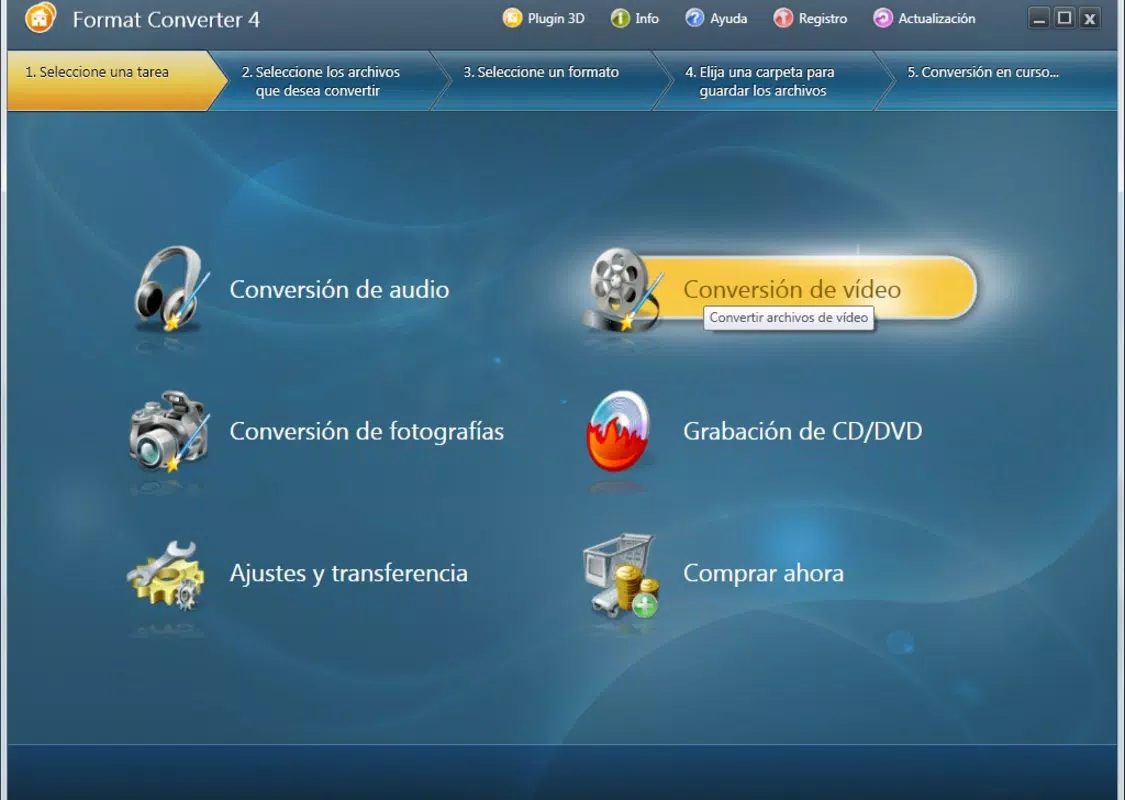This screenshot has height=800, width=1125.
Task: Select Comprar ahora option
Action: coord(763,573)
